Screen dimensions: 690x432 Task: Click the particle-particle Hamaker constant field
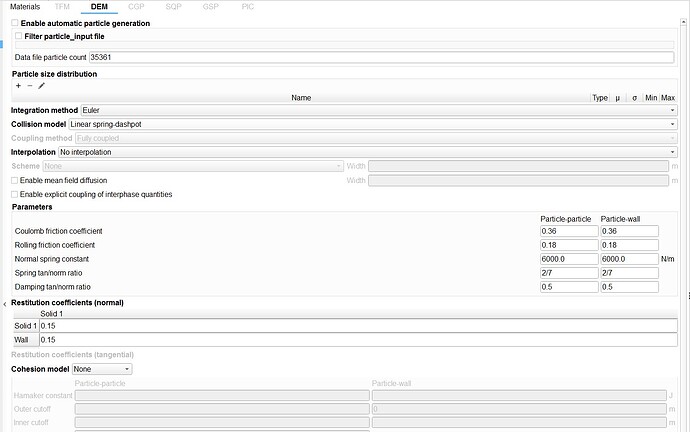tap(222, 395)
